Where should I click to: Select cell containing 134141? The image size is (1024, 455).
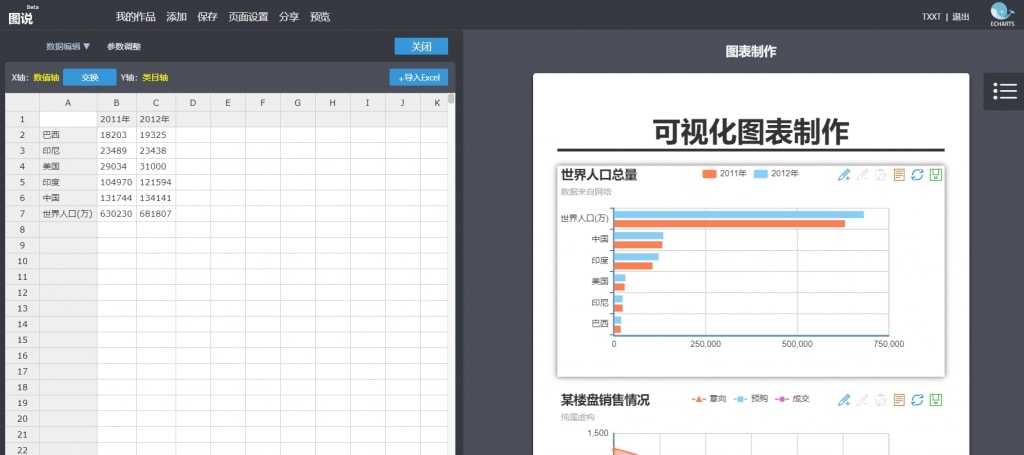pos(155,198)
